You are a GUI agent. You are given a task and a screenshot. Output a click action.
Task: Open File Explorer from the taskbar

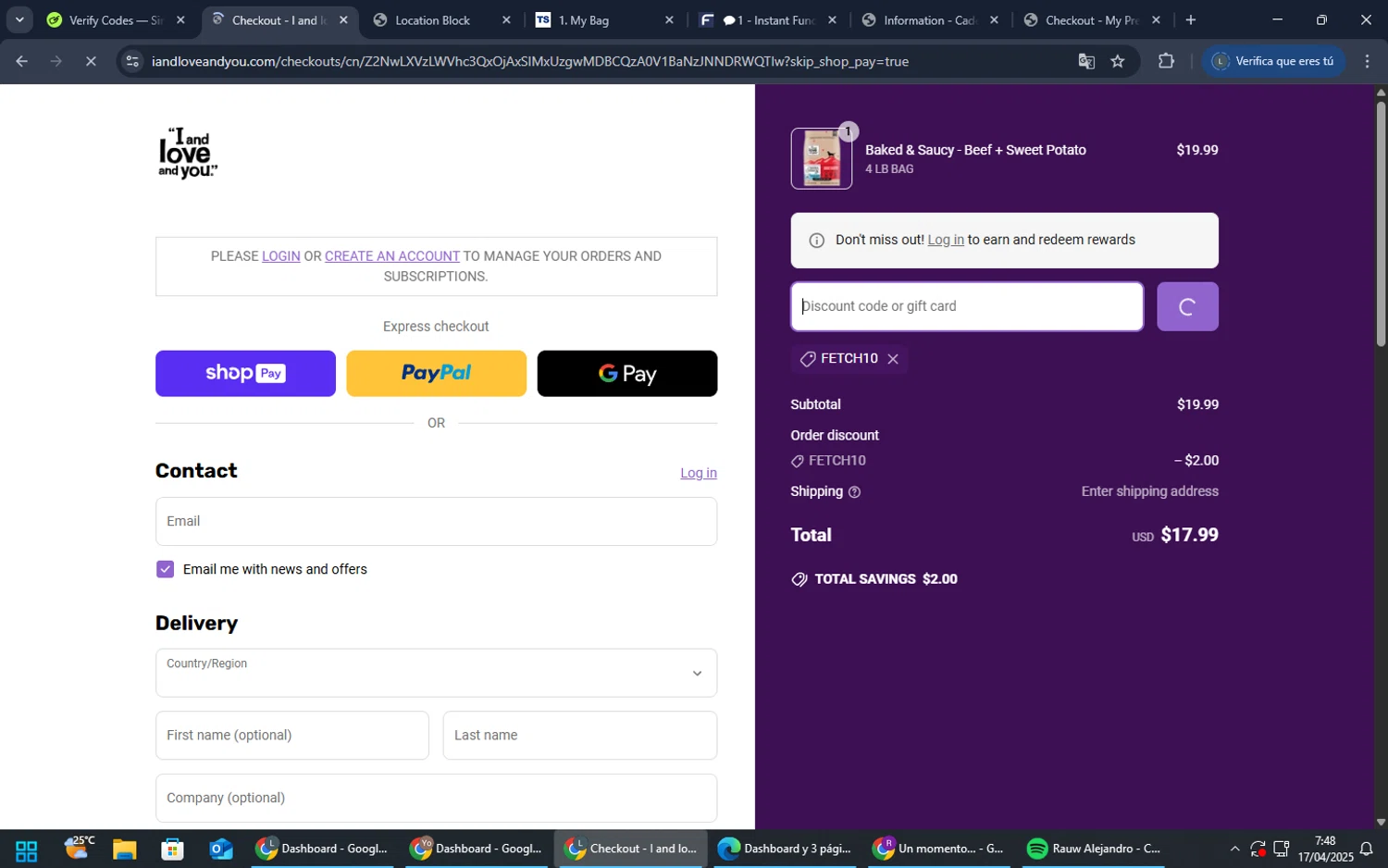[124, 849]
